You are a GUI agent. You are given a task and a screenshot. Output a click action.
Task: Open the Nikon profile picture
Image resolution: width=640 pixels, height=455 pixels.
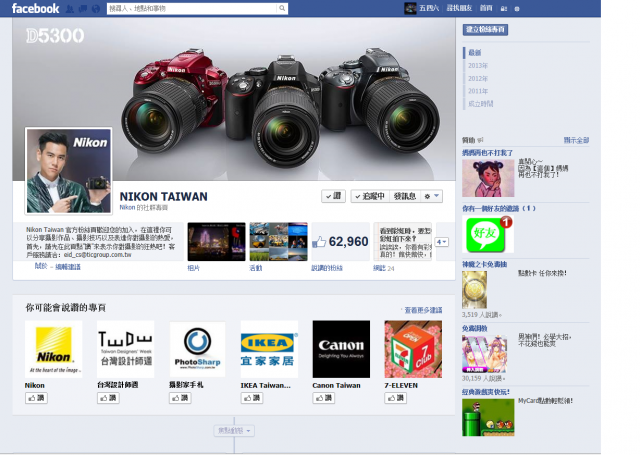pyautogui.click(x=69, y=171)
